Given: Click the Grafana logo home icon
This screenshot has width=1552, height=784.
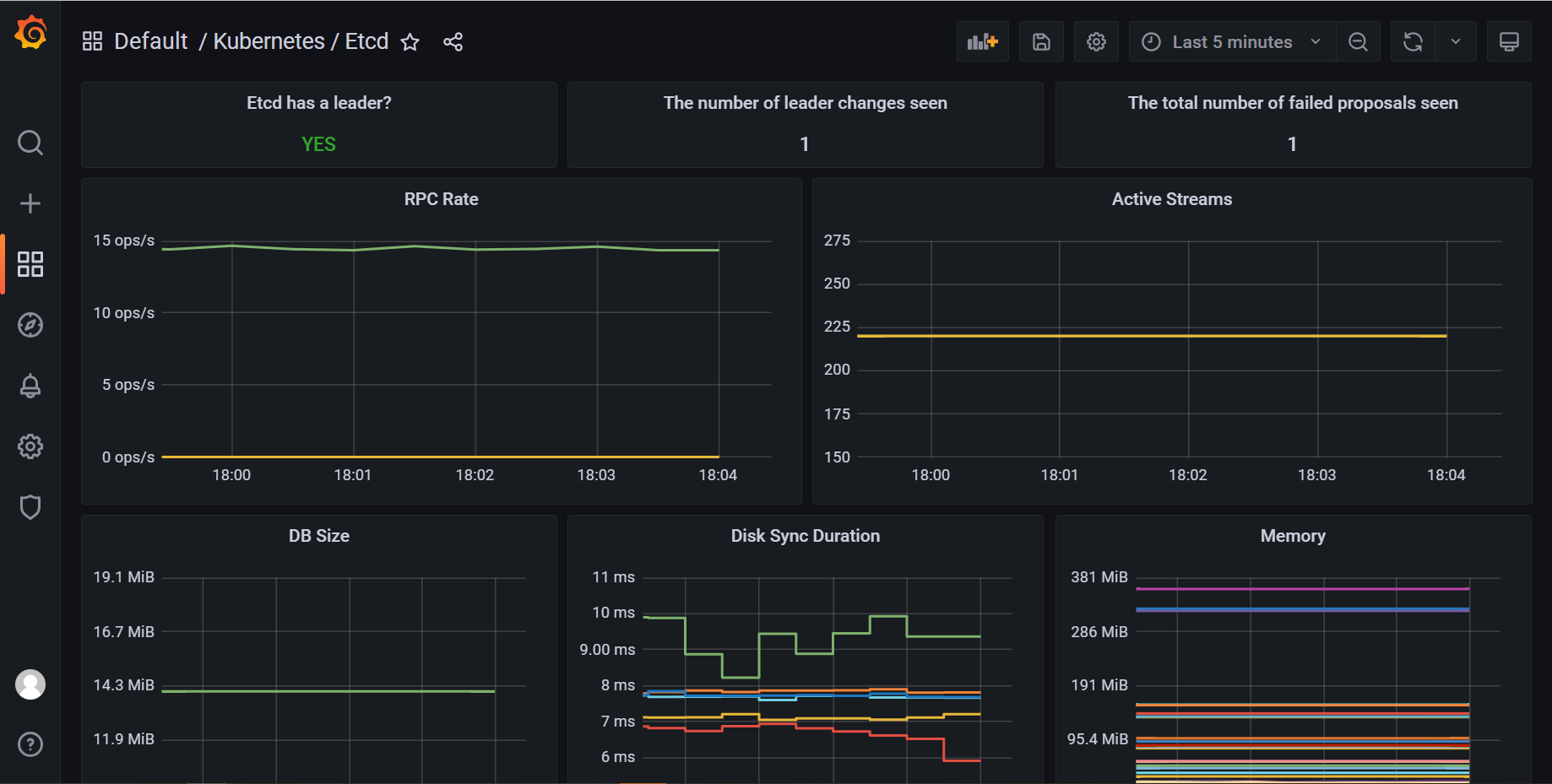Looking at the screenshot, I should tap(30, 34).
